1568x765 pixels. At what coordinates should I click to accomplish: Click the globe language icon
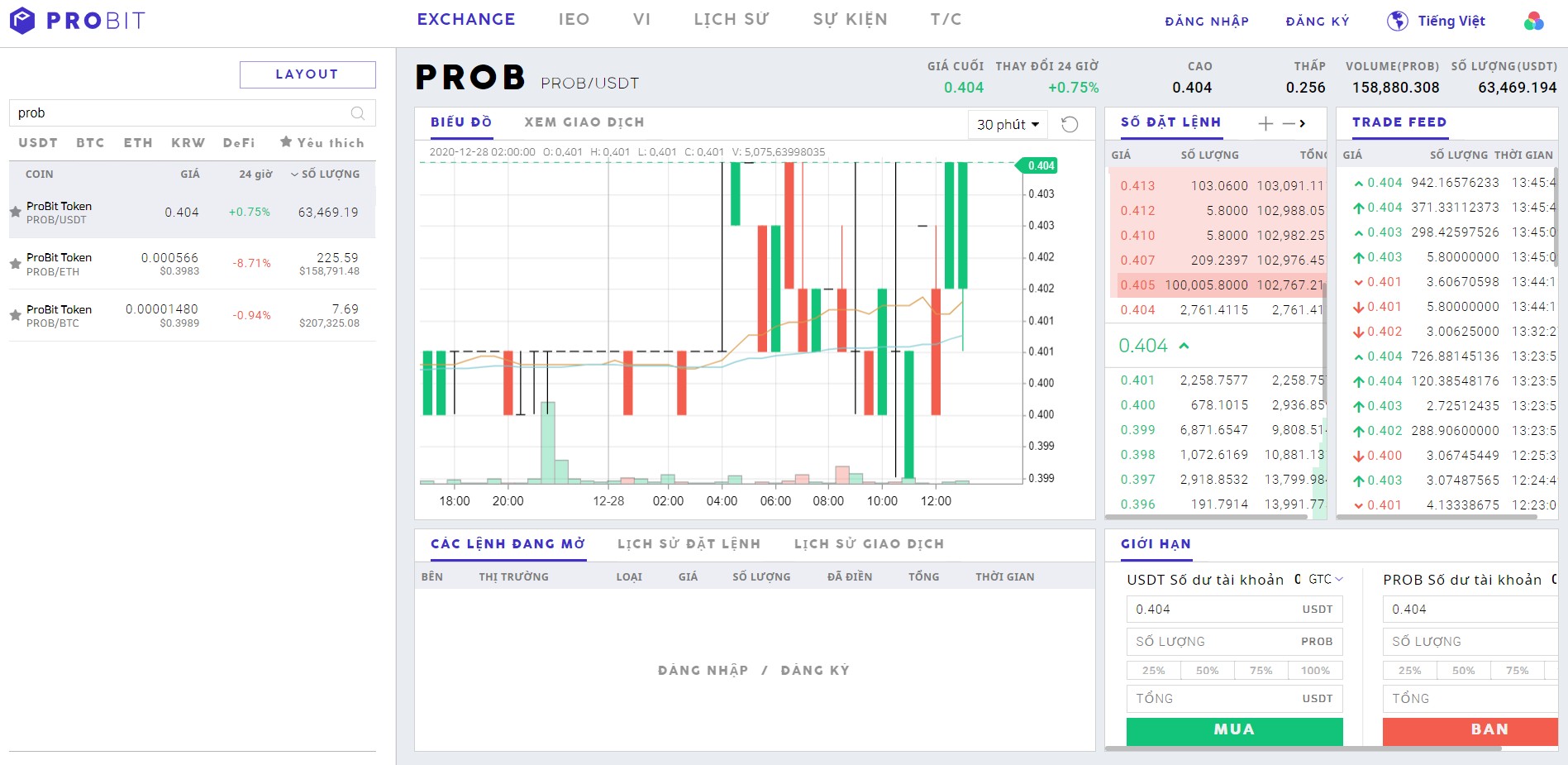[1397, 21]
